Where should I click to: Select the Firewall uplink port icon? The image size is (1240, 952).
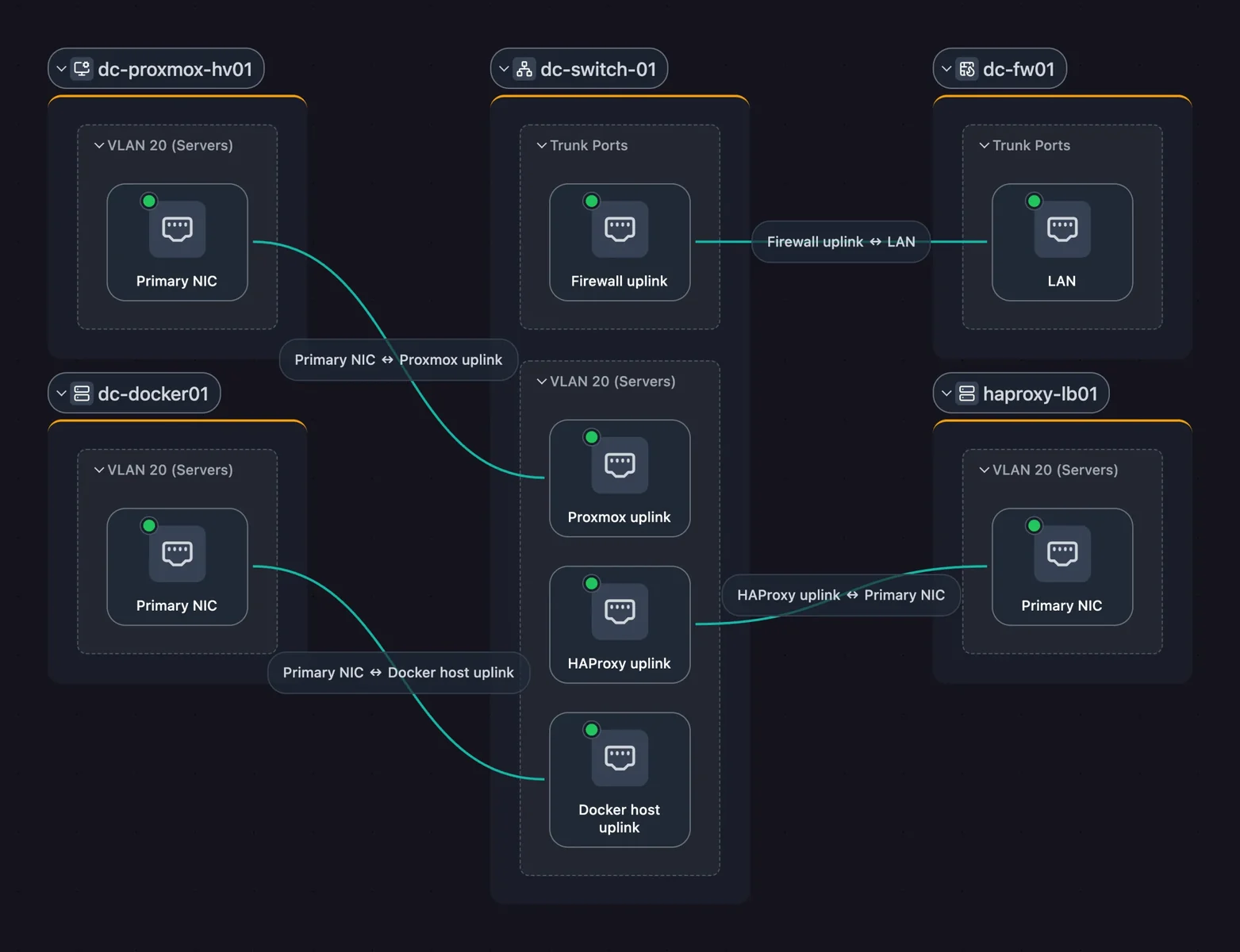click(620, 229)
